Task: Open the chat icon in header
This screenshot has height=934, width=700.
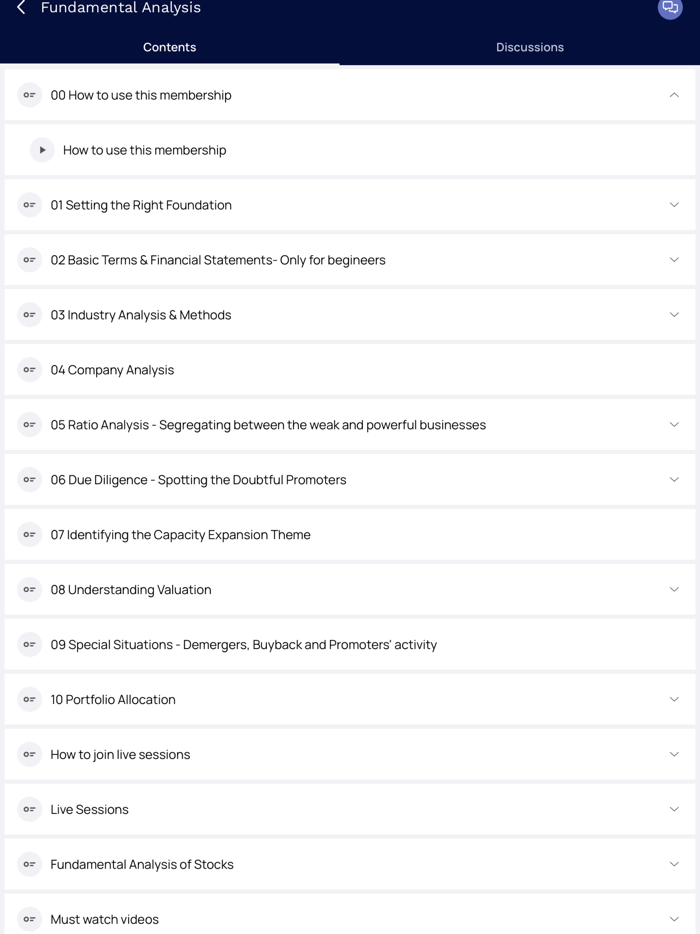Action: pyautogui.click(x=670, y=8)
